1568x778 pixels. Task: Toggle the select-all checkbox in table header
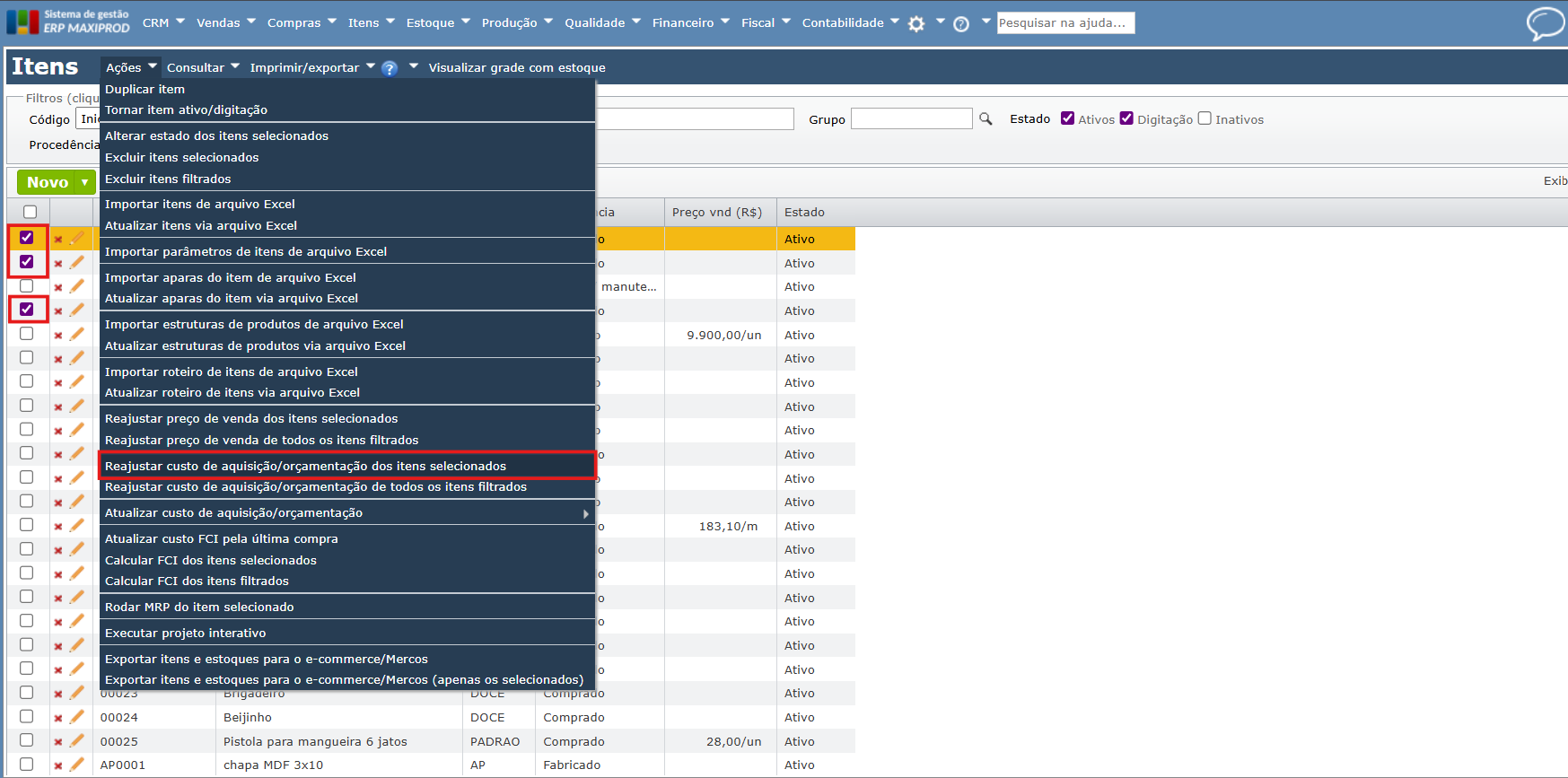point(30,212)
